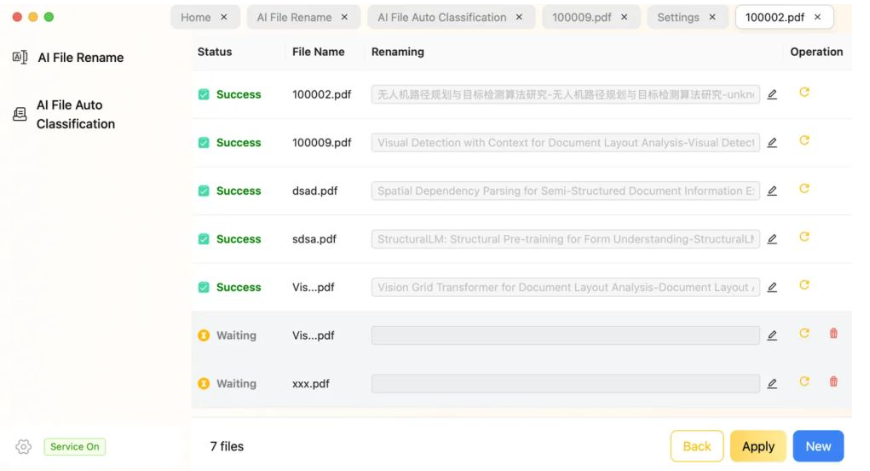The image size is (870, 471).
Task: Click the edit pencil icon for 100002.pdf
Action: tap(772, 95)
